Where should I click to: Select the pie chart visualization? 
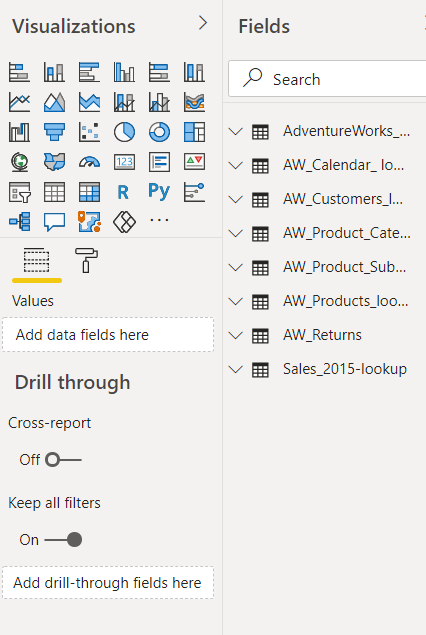pyautogui.click(x=124, y=132)
